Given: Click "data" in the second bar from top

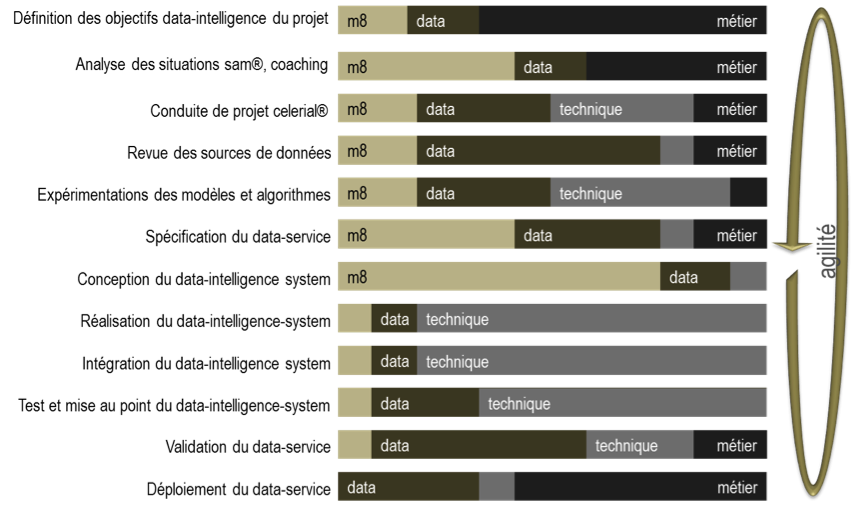Looking at the screenshot, I should point(550,67).
